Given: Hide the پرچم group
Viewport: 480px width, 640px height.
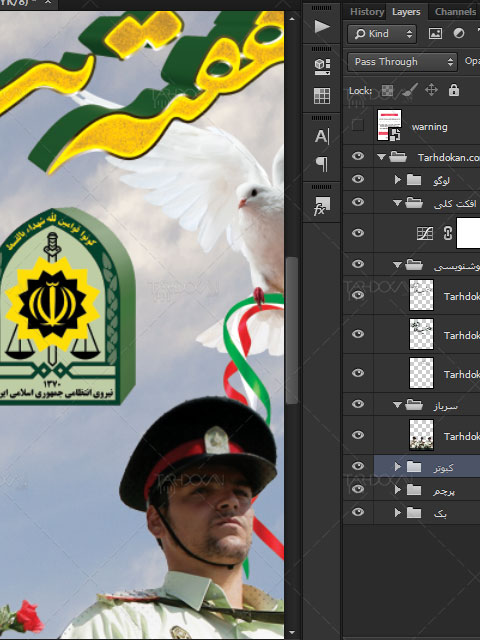Looking at the screenshot, I should (x=358, y=489).
